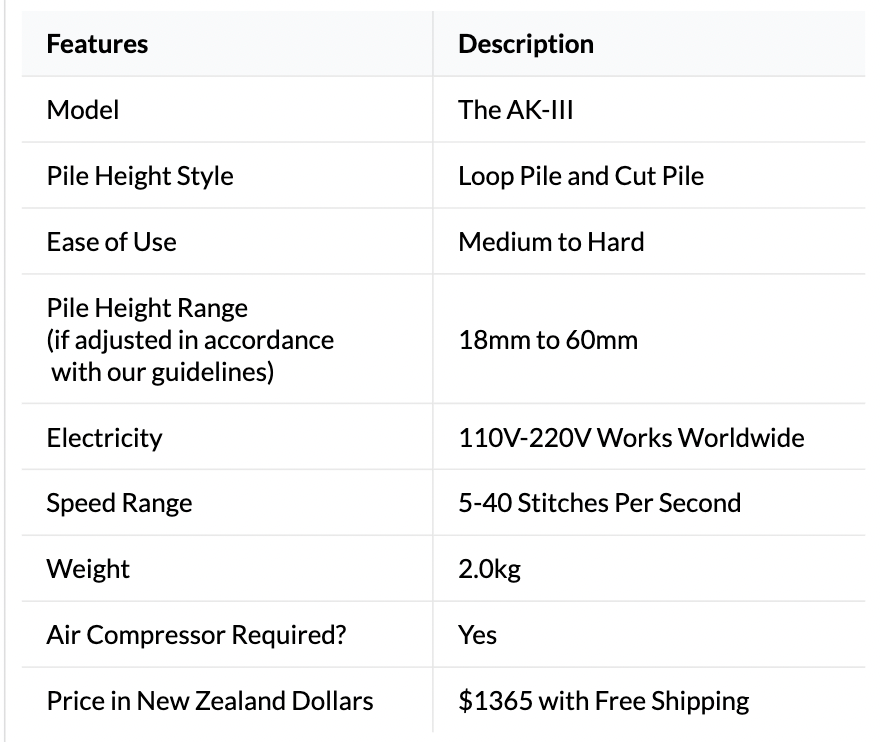Click "The AK-III" model value
The height and width of the screenshot is (742, 880).
point(516,110)
